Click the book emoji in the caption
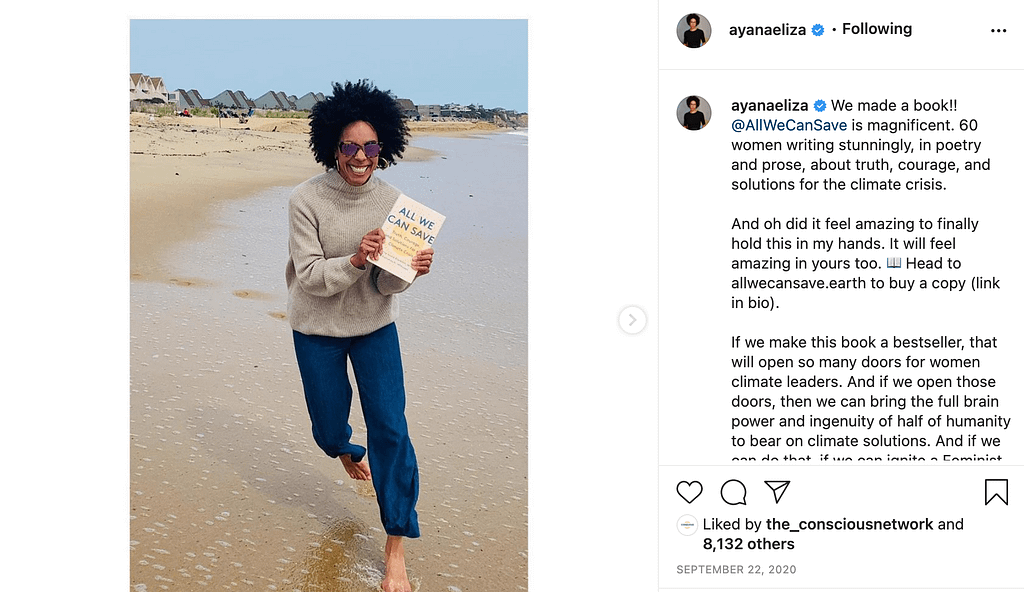Viewport: 1024px width, 592px height. click(x=893, y=263)
